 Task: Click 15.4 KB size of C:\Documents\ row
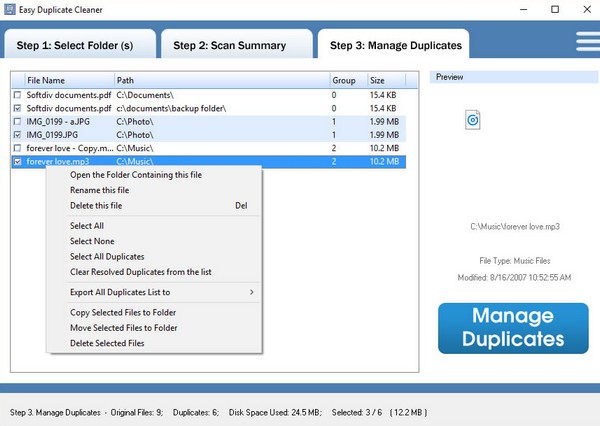coord(383,95)
